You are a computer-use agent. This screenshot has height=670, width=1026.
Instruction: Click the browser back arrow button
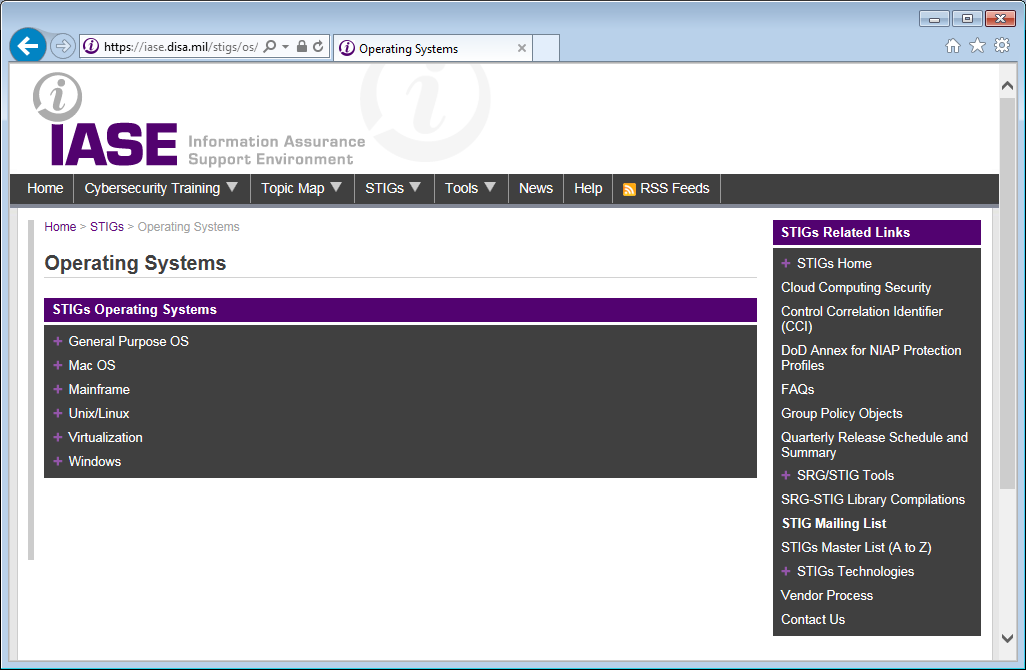[x=27, y=46]
